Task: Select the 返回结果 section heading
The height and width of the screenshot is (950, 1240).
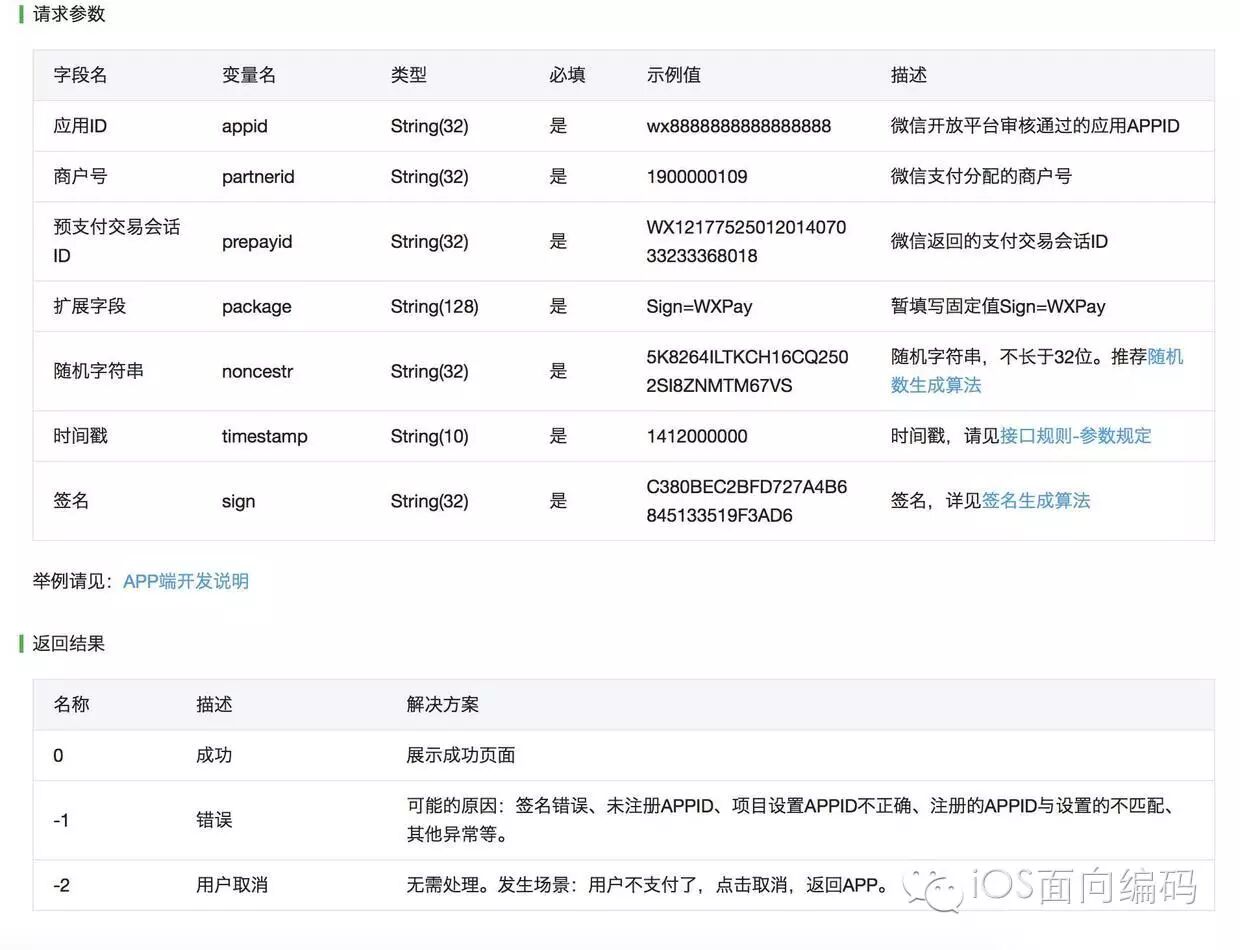Action: pyautogui.click(x=67, y=644)
